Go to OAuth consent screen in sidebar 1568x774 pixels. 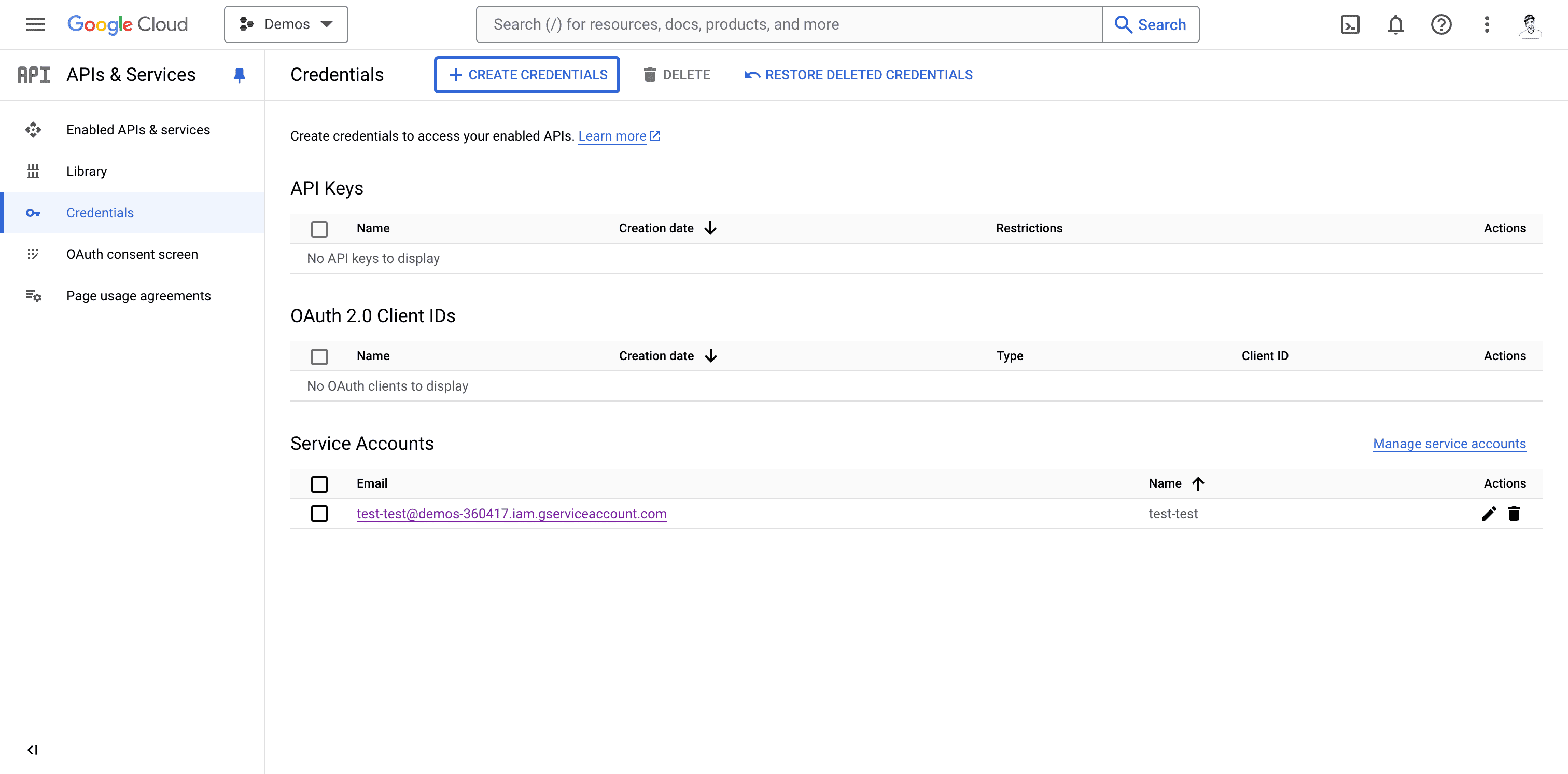132,254
